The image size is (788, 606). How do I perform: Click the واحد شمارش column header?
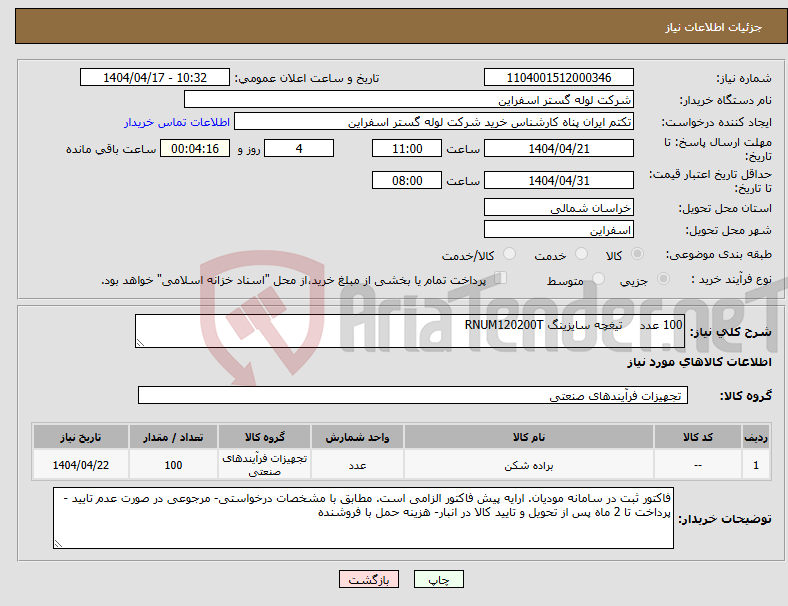click(x=357, y=437)
